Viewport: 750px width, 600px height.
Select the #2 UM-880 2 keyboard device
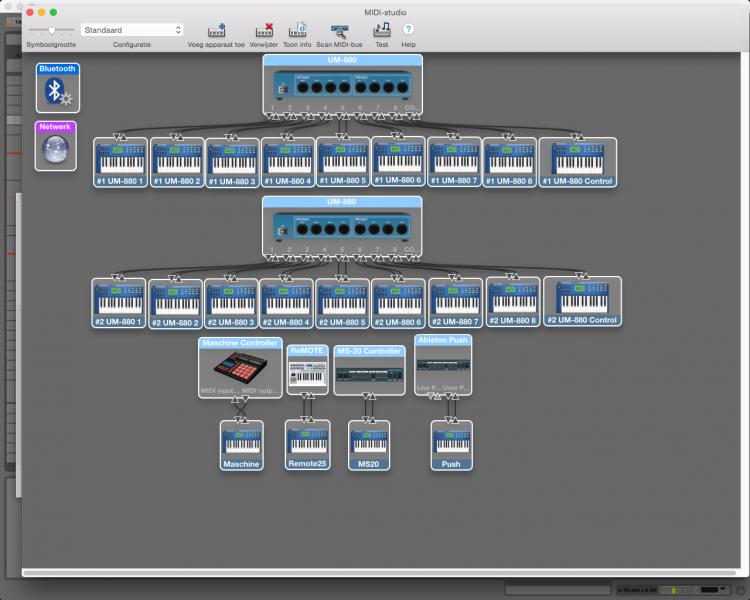(x=176, y=304)
